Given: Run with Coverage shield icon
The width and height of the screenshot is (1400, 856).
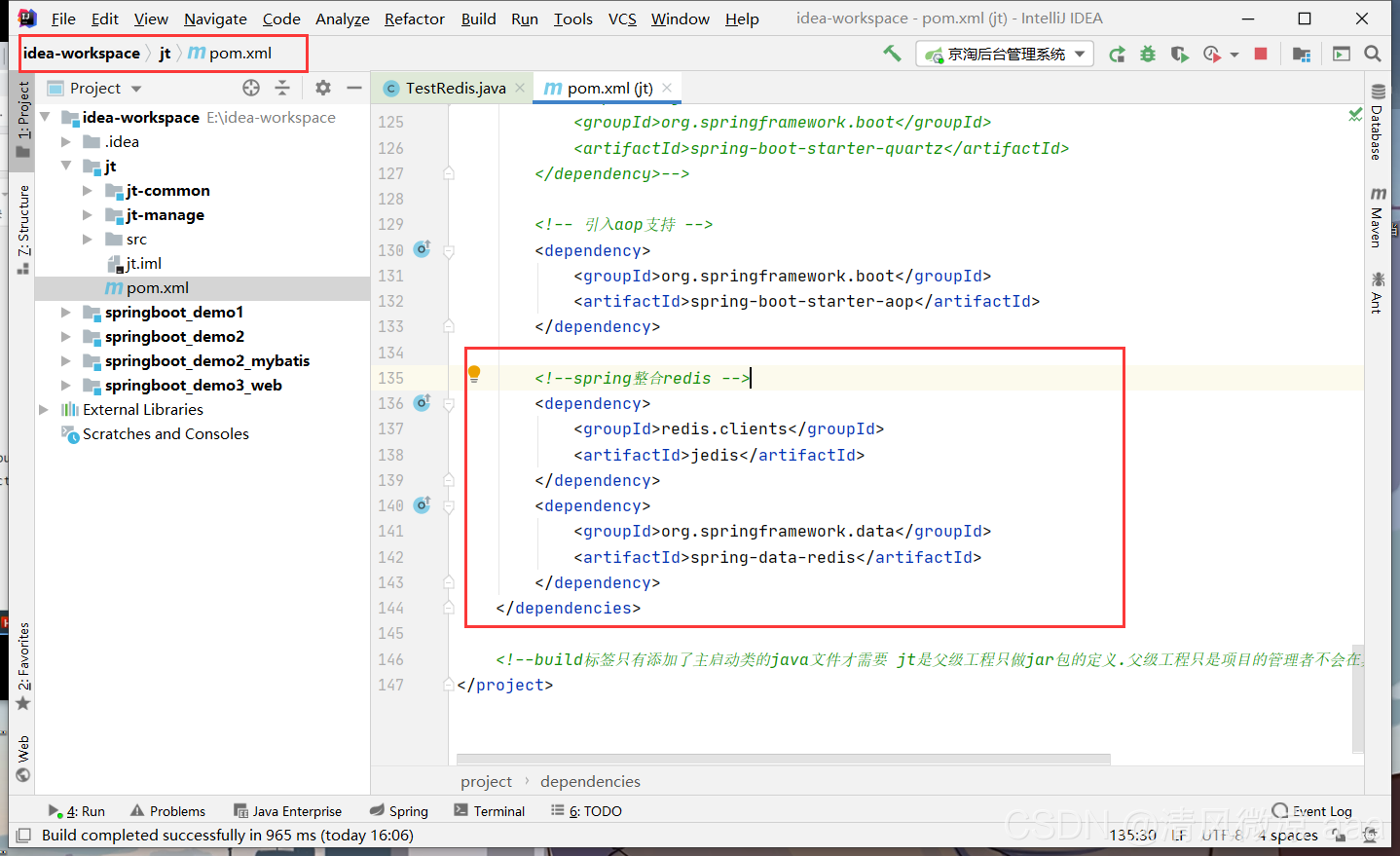Looking at the screenshot, I should coord(1179,55).
